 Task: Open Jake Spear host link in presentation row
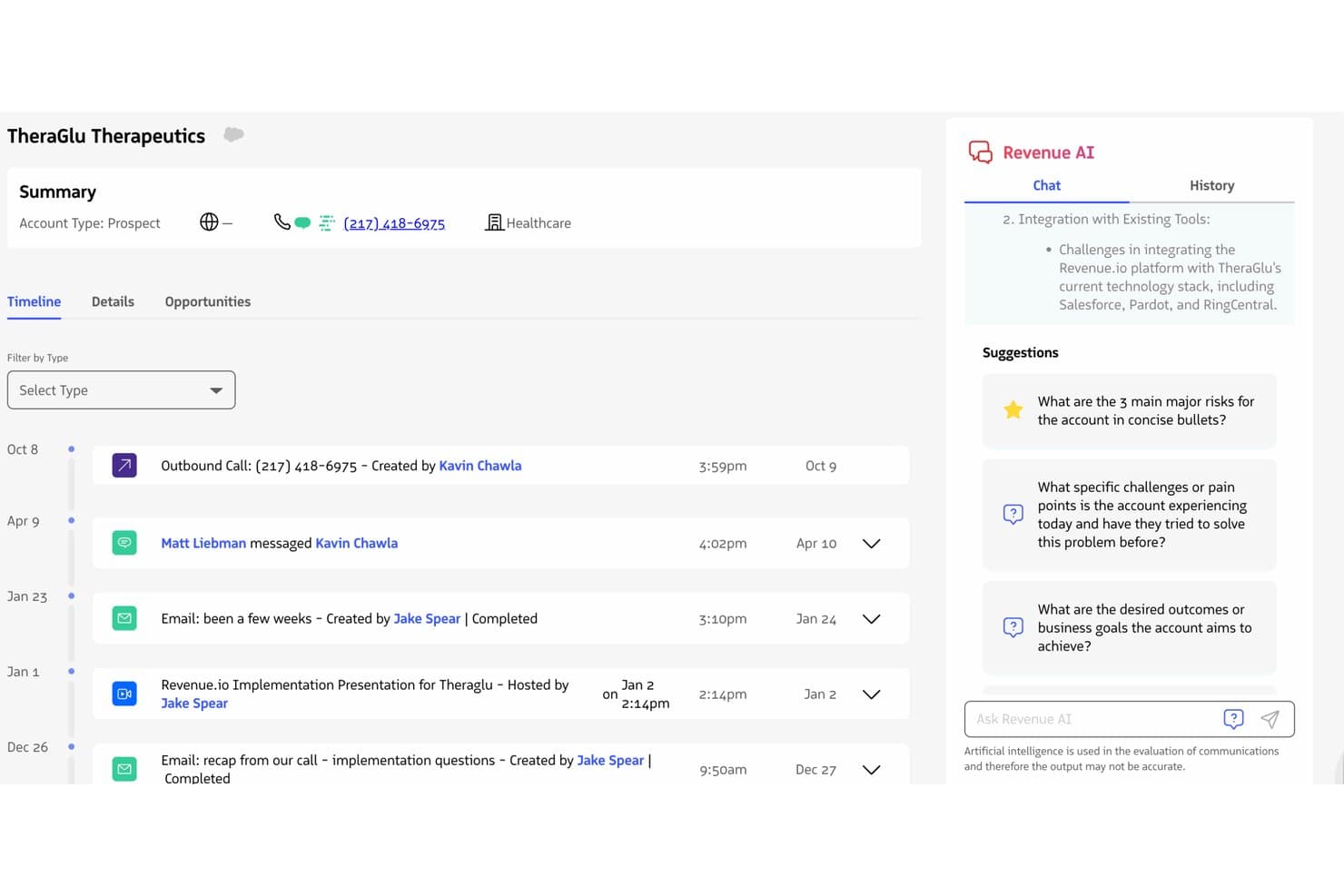pos(194,704)
